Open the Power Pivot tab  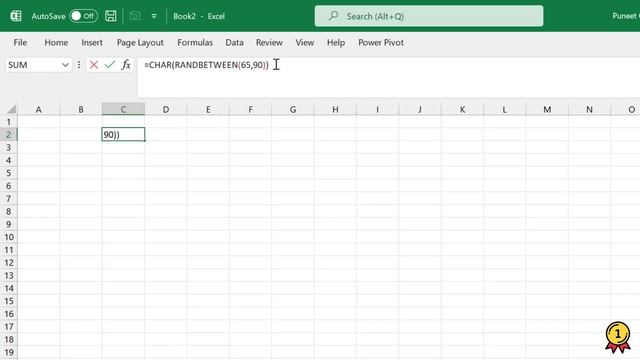381,42
